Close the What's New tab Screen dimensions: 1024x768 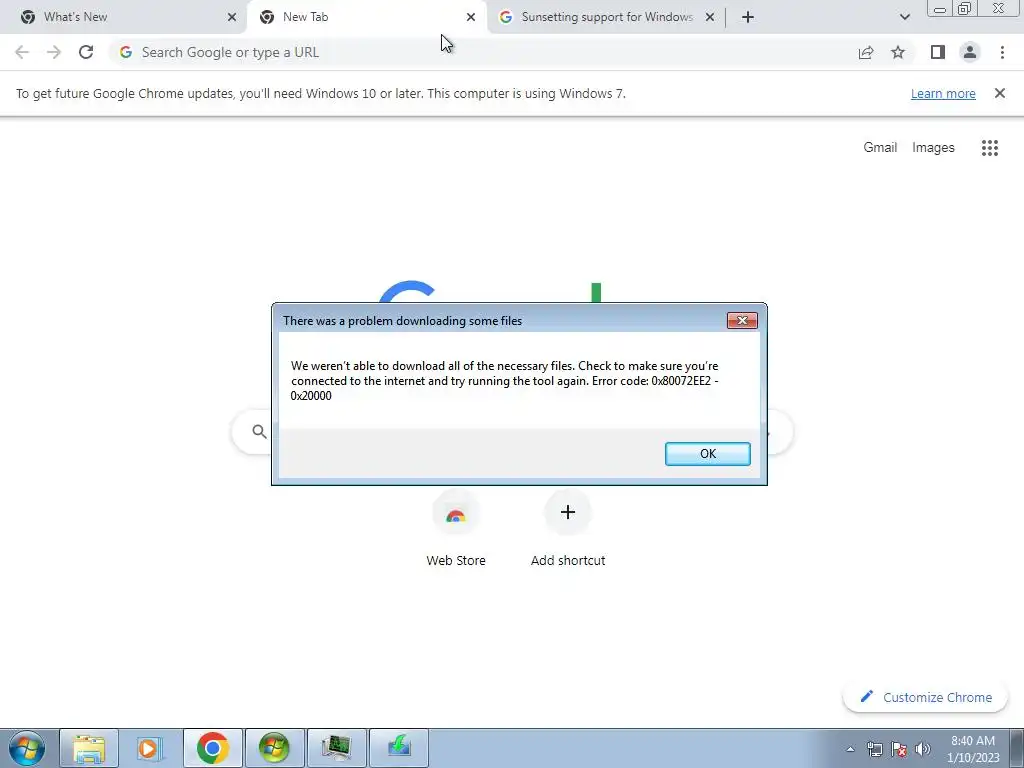tap(232, 17)
